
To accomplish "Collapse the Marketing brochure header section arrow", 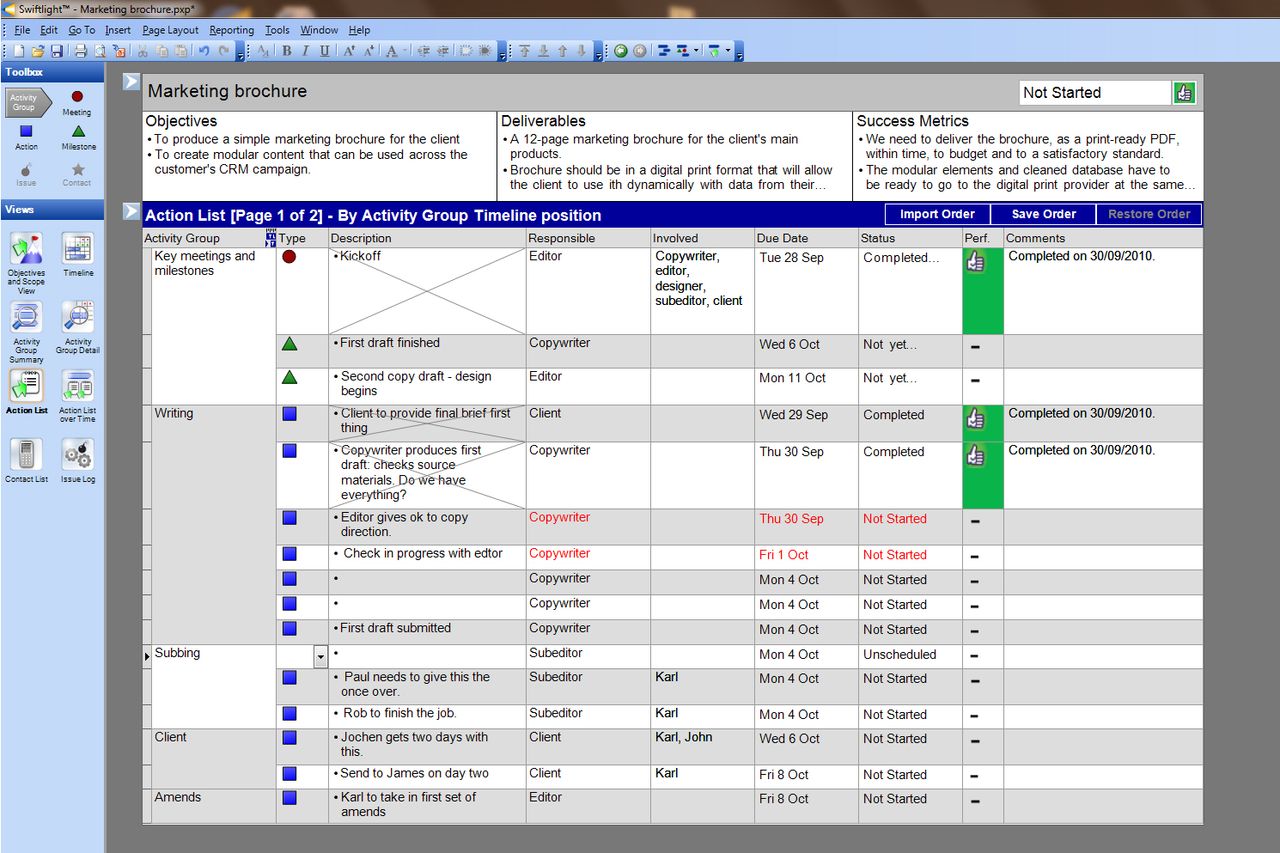I will (x=131, y=81).
